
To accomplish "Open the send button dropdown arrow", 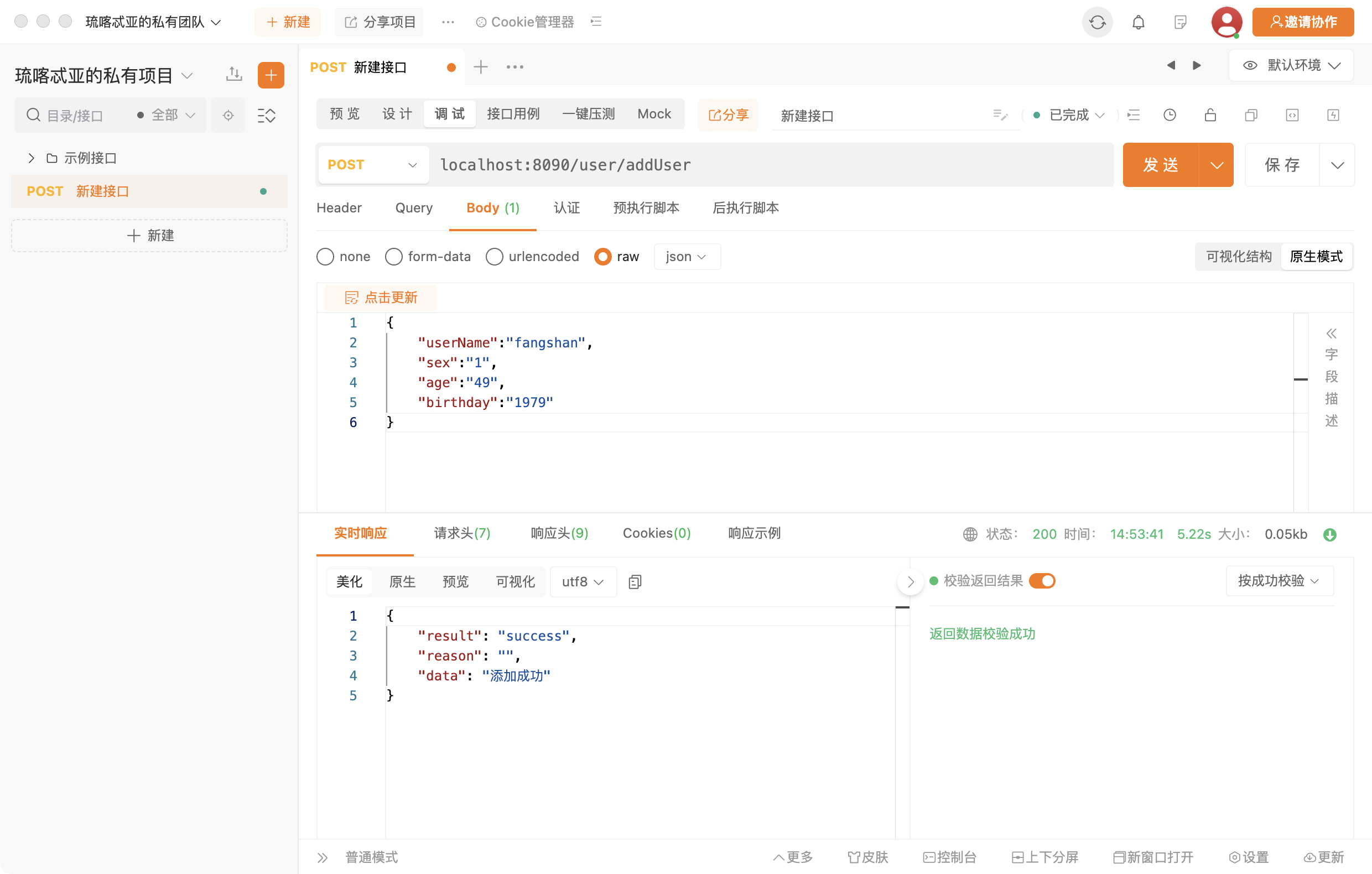I will pyautogui.click(x=1217, y=165).
